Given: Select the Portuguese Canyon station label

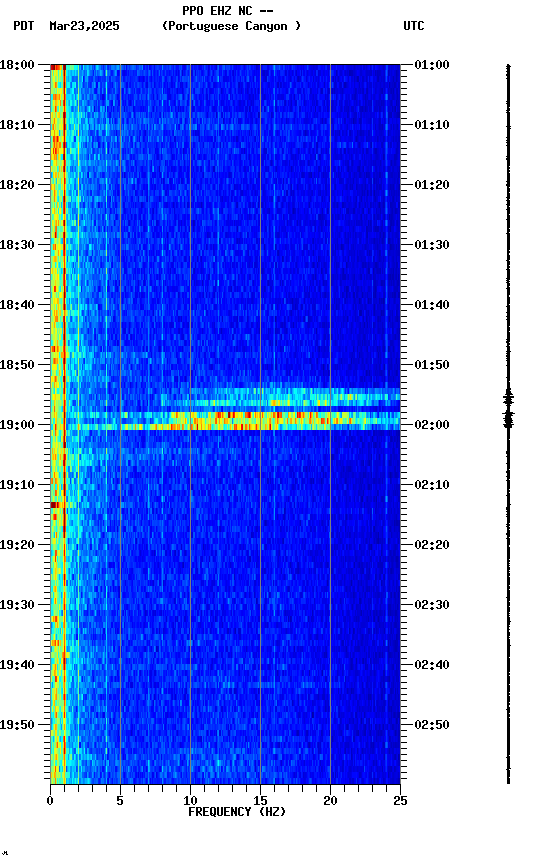Looking at the screenshot, I should click(x=231, y=26).
